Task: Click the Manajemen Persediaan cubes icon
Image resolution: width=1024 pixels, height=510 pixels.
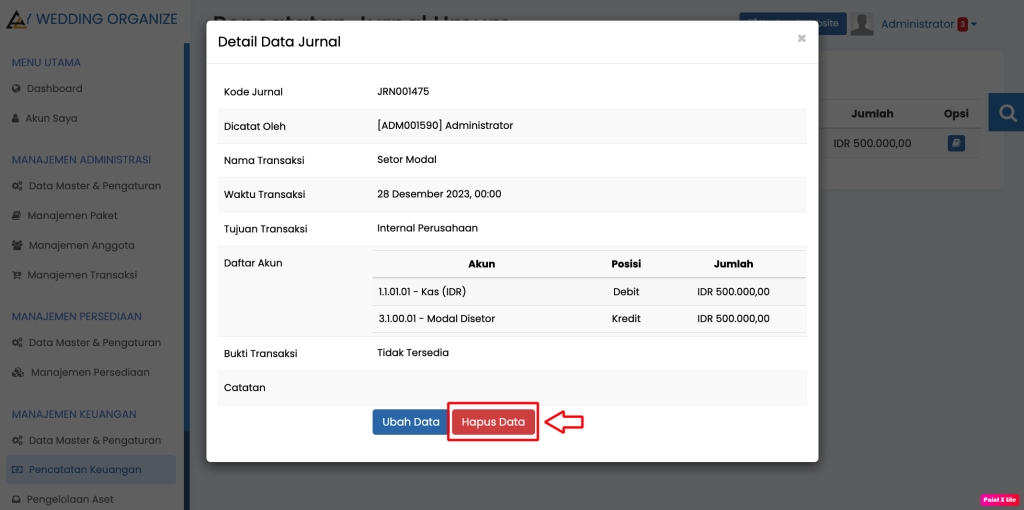Action: pos(18,373)
